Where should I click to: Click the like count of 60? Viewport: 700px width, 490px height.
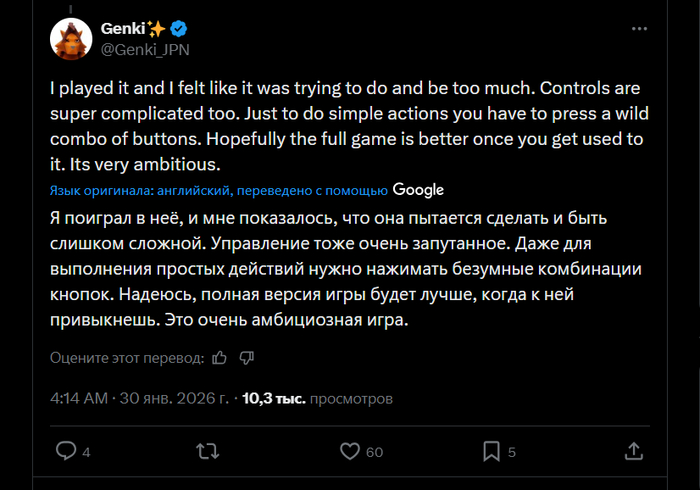pos(374,452)
